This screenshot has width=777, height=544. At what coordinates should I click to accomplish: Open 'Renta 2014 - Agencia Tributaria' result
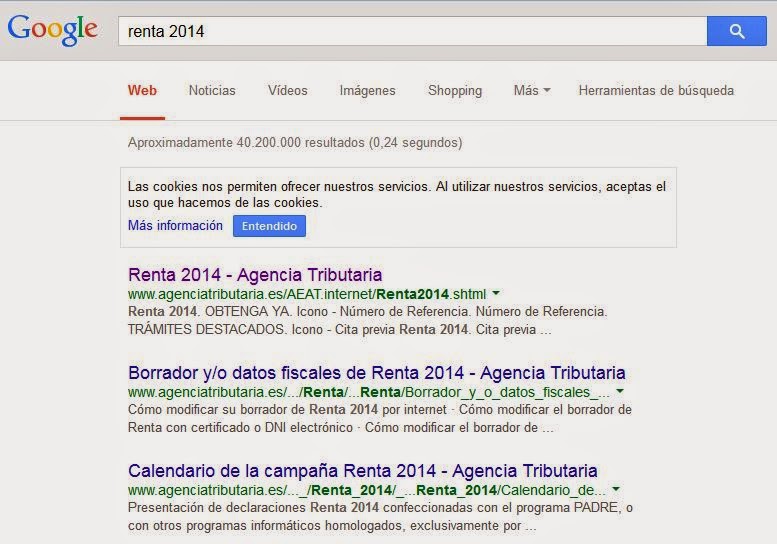point(255,274)
